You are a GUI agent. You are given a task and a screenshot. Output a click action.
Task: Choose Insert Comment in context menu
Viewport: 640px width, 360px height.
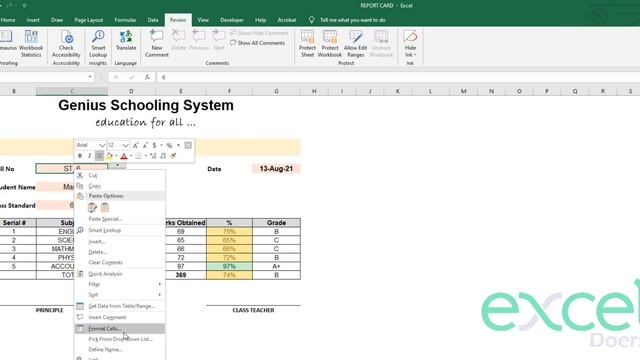point(120,318)
